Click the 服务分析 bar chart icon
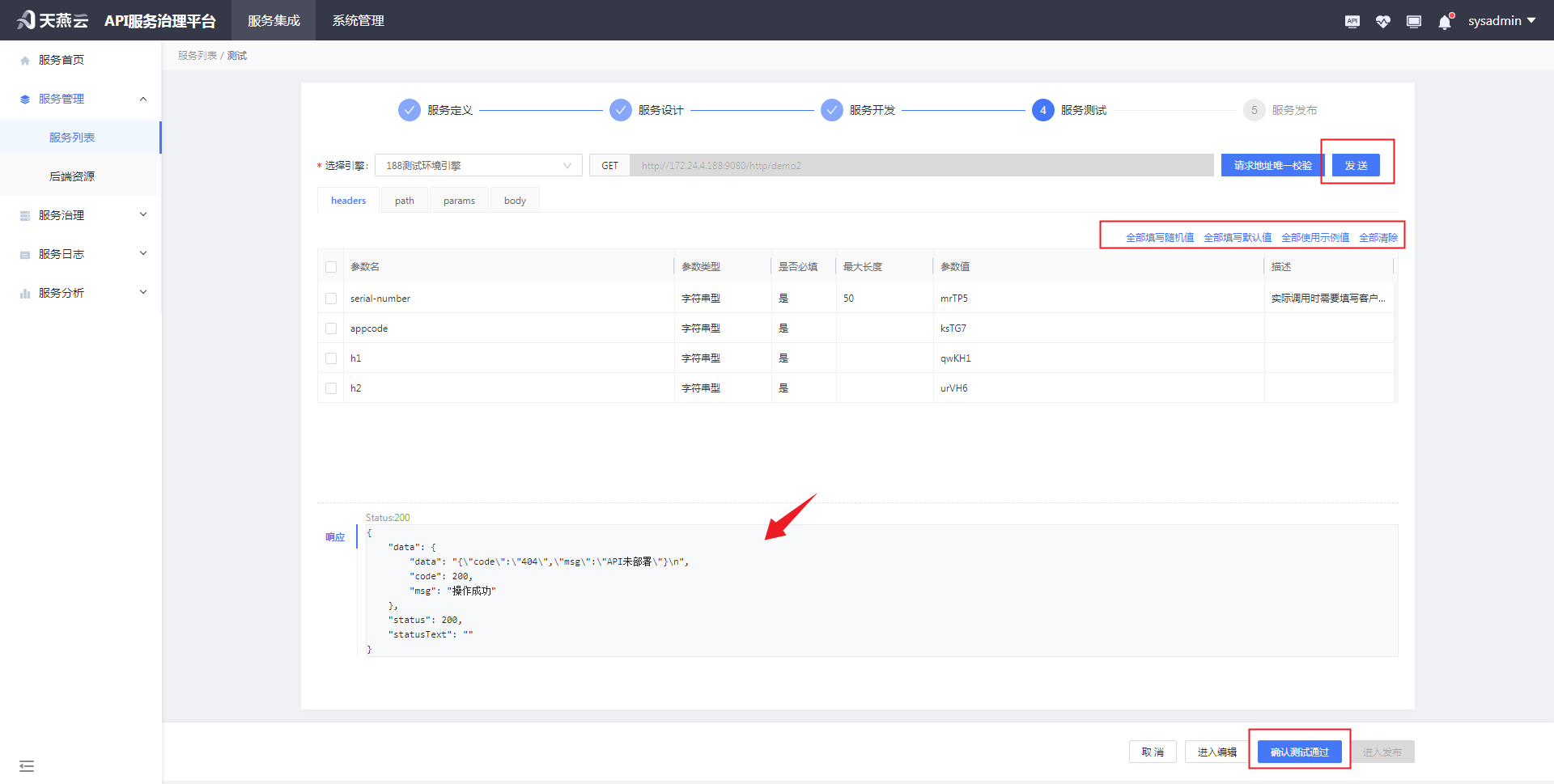The height and width of the screenshot is (784, 1554). [x=25, y=294]
